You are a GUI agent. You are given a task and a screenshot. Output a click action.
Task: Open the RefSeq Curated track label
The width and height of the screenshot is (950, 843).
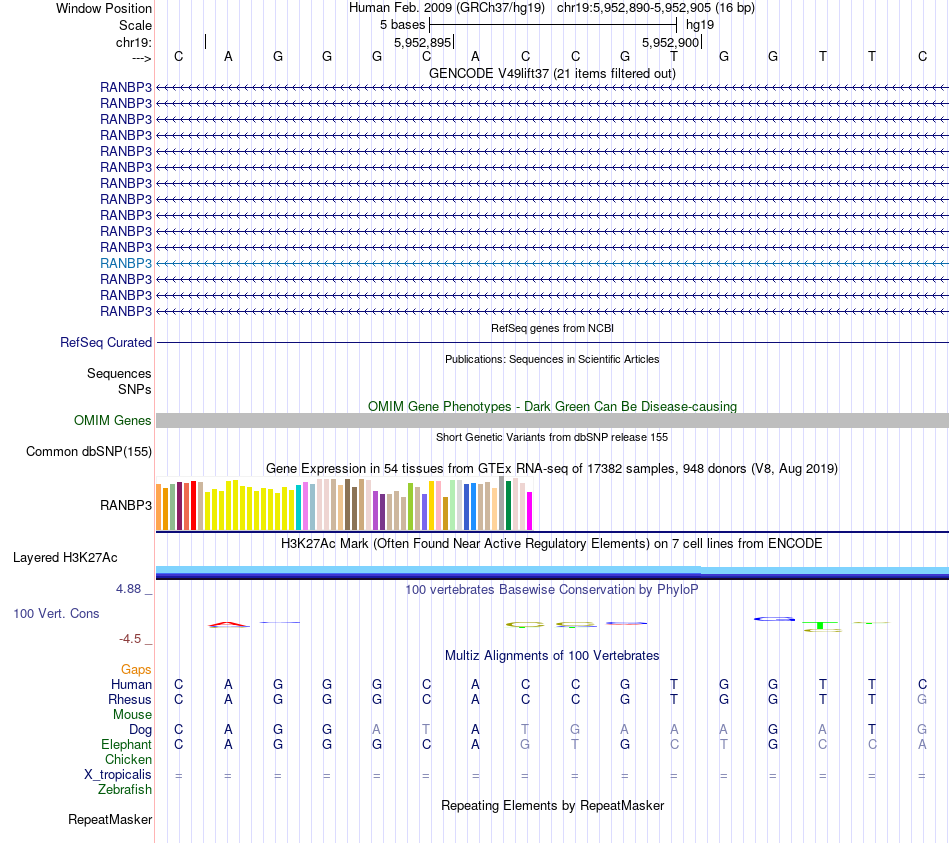pyautogui.click(x=106, y=342)
